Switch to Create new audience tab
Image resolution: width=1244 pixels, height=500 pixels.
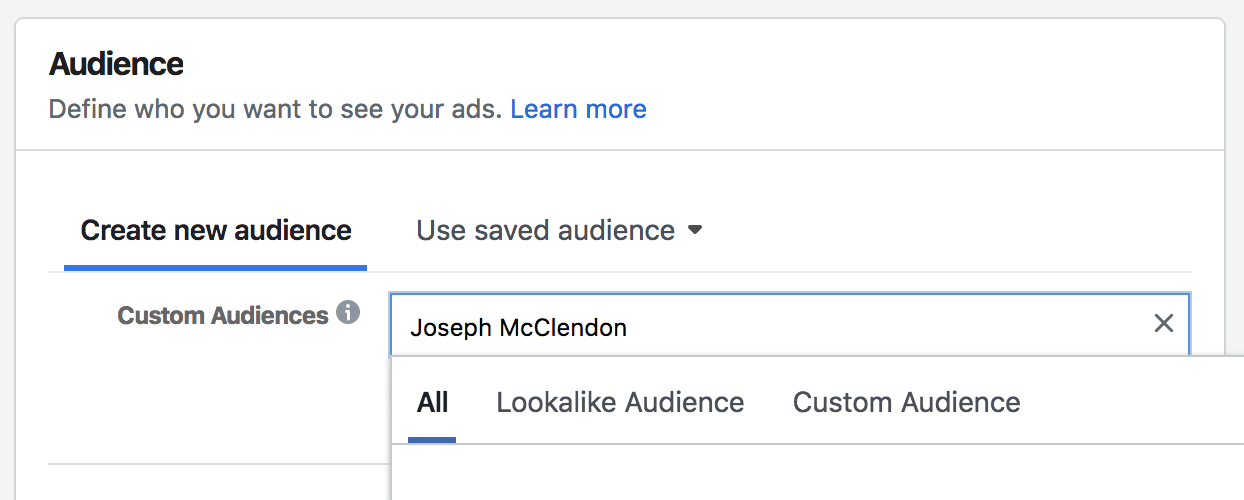point(216,230)
